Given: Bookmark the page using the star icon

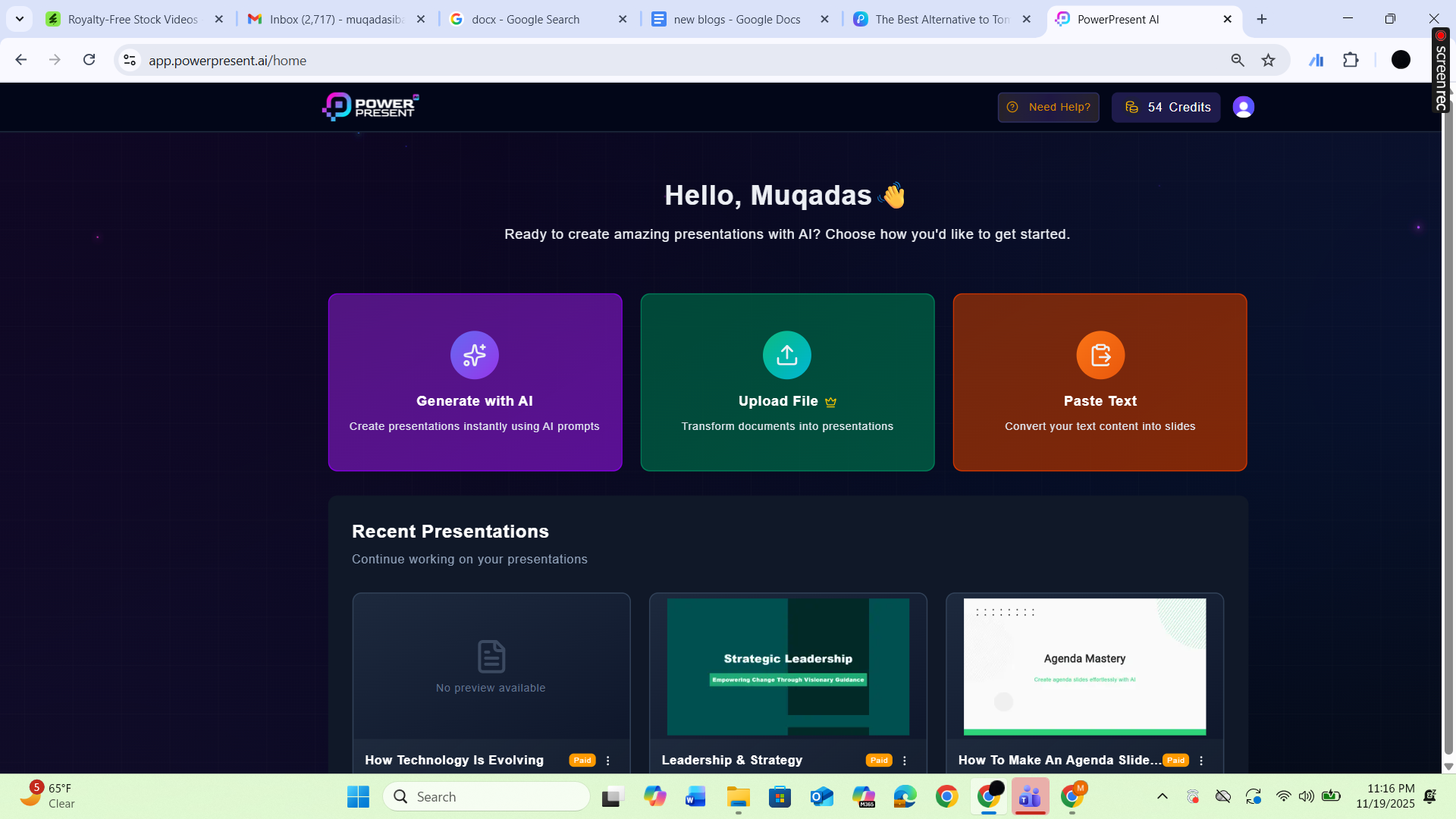Looking at the screenshot, I should pyautogui.click(x=1268, y=60).
